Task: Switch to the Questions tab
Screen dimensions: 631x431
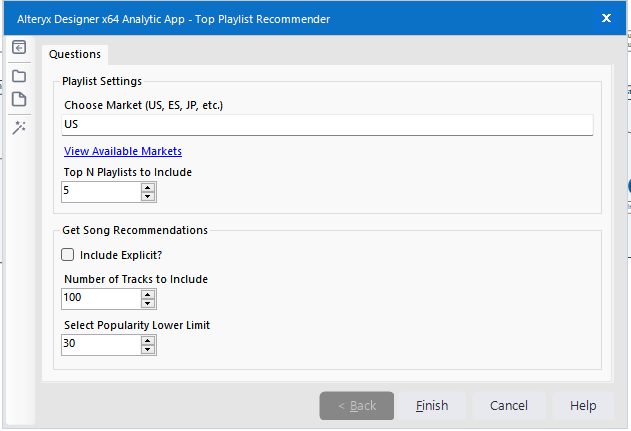Action: [75, 54]
